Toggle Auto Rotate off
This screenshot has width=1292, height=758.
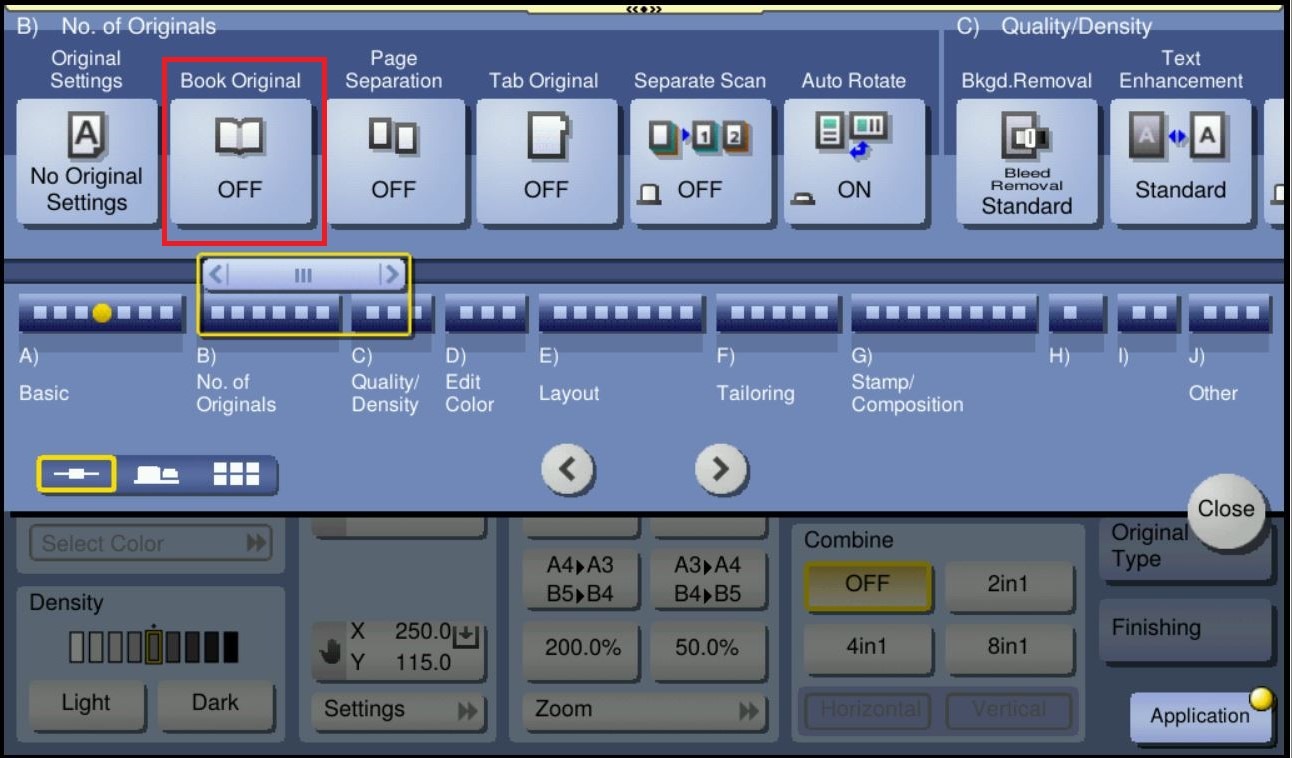click(853, 160)
